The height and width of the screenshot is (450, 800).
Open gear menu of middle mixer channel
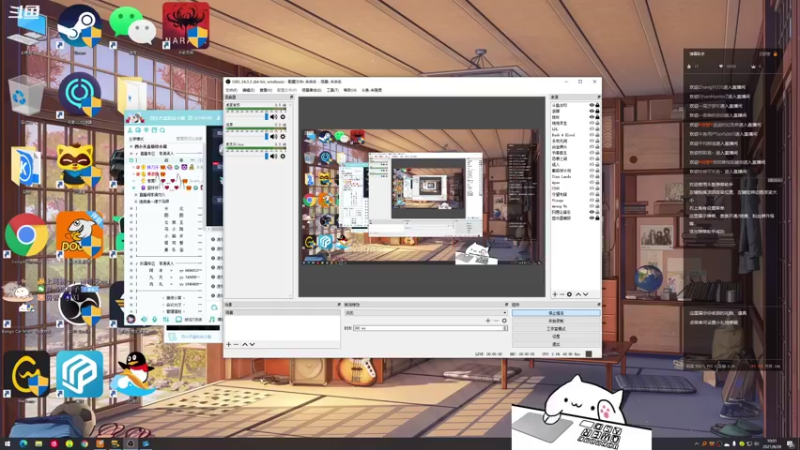(x=283, y=137)
